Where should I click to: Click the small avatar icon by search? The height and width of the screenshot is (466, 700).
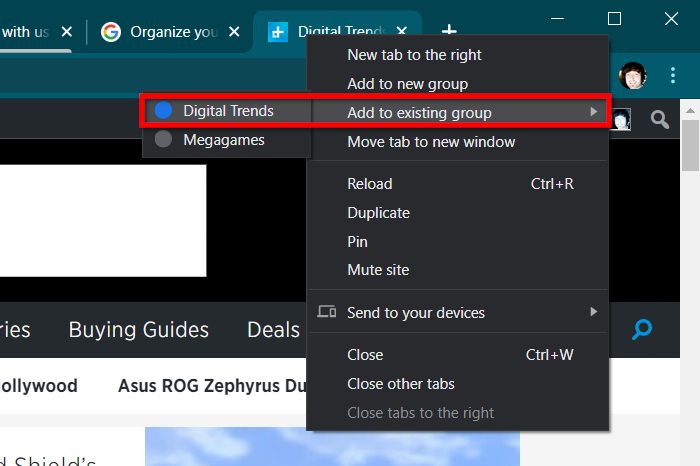click(621, 119)
